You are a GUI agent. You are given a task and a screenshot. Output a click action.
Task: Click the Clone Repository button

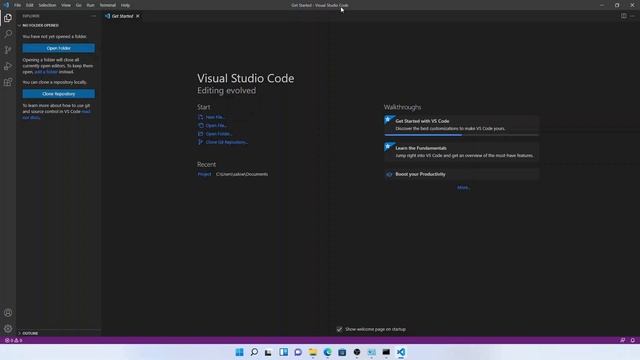click(59, 94)
